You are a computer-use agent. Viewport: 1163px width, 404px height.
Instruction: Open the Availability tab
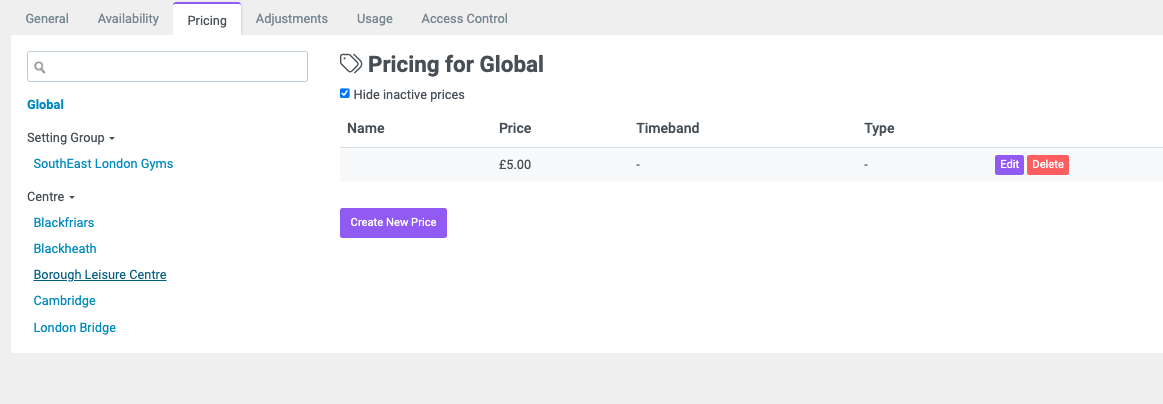coord(128,19)
